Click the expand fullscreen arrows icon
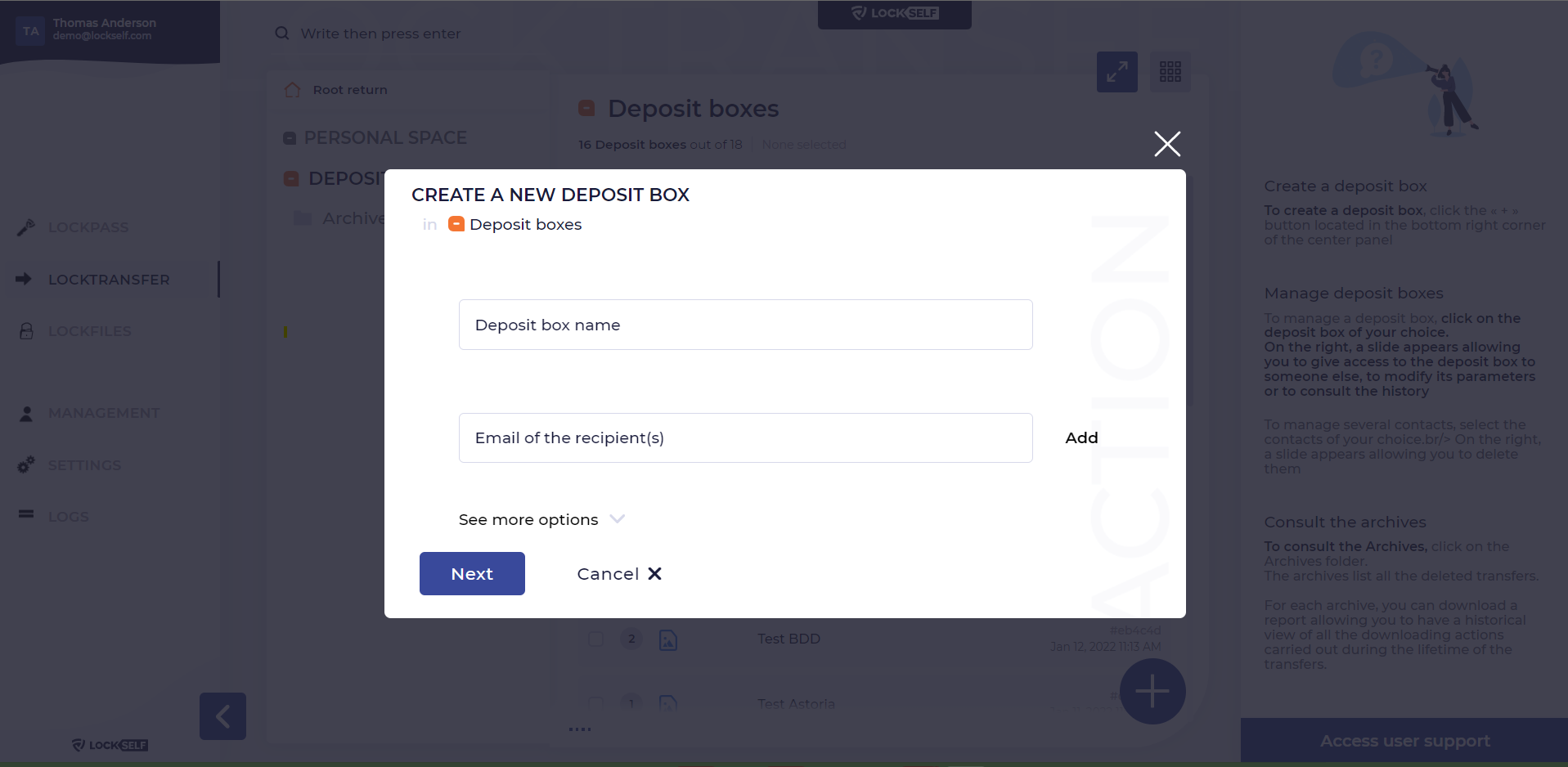This screenshot has height=767, width=1568. (x=1116, y=72)
